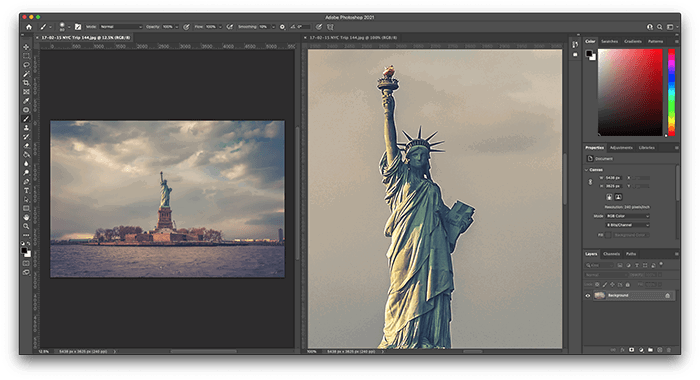
Task: Switch to the Libraries tab
Action: pos(646,147)
